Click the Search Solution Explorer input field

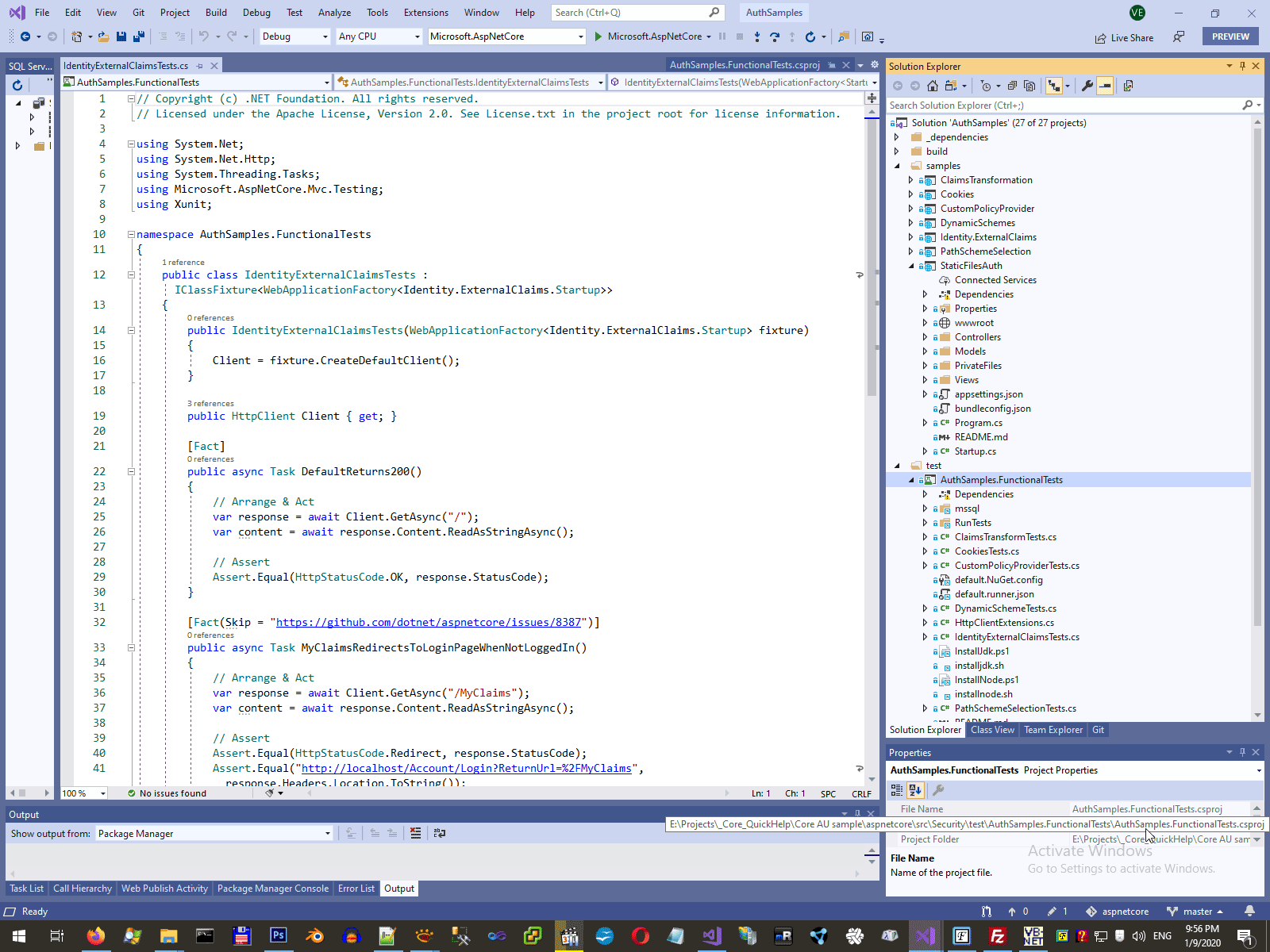(x=1064, y=106)
